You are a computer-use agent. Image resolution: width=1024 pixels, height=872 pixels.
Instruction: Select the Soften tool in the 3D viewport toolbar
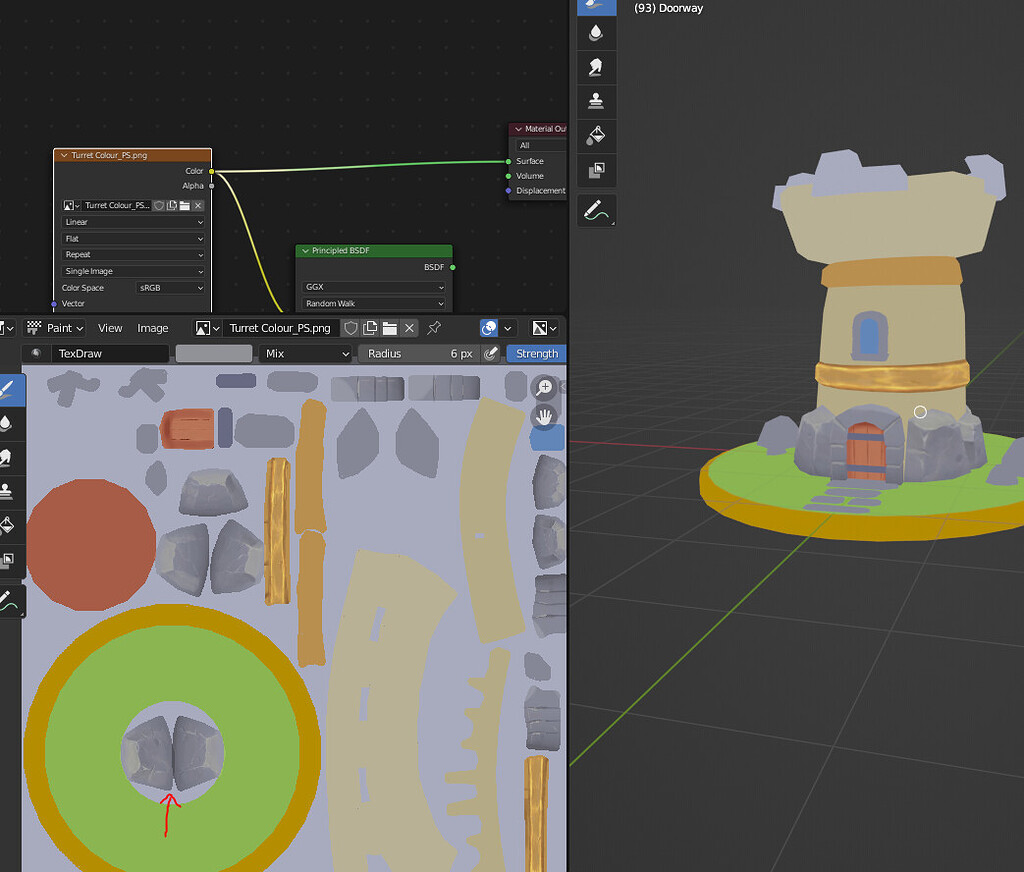[x=596, y=33]
